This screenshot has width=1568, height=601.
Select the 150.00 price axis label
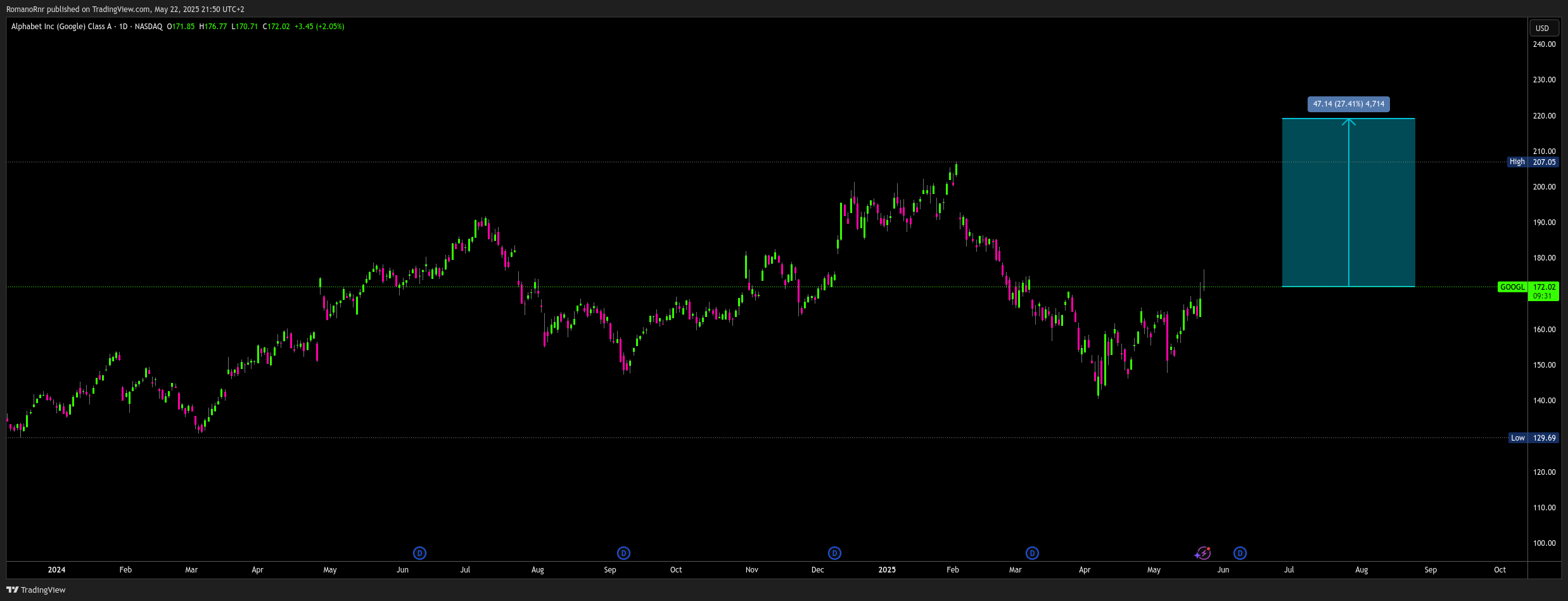coord(1545,365)
